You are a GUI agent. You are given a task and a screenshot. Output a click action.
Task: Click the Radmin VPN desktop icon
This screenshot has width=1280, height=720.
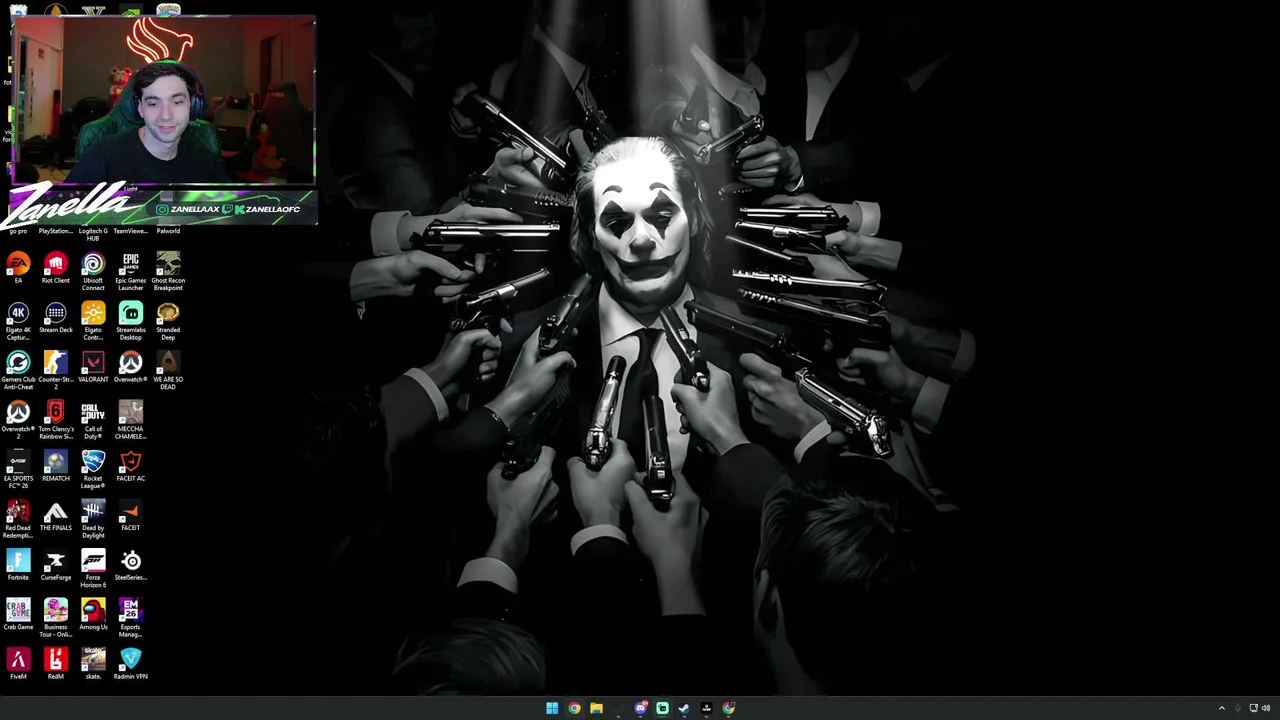tap(131, 664)
